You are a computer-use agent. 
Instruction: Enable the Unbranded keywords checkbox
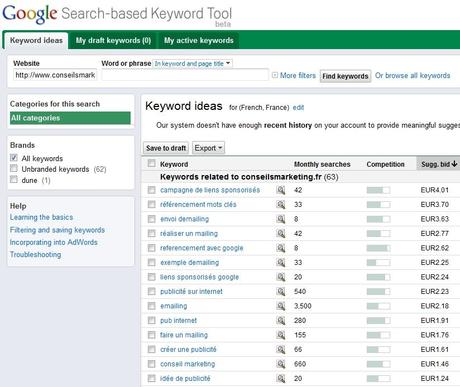click(14, 168)
